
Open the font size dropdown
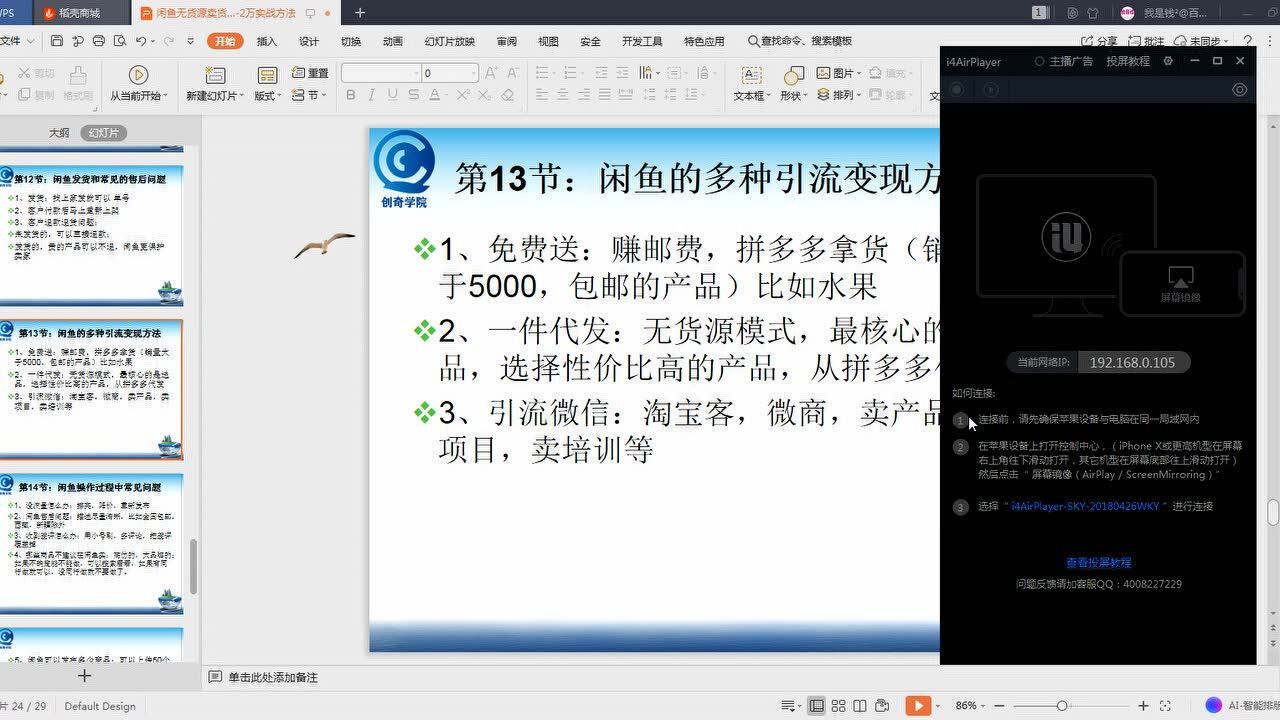coord(474,73)
